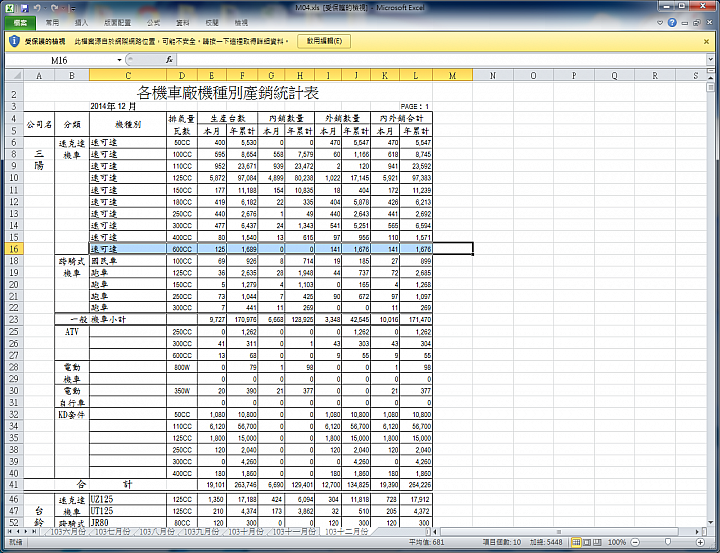This screenshot has width=720, height=553.
Task: Click the Name Box showing M16
Action: coord(60,60)
